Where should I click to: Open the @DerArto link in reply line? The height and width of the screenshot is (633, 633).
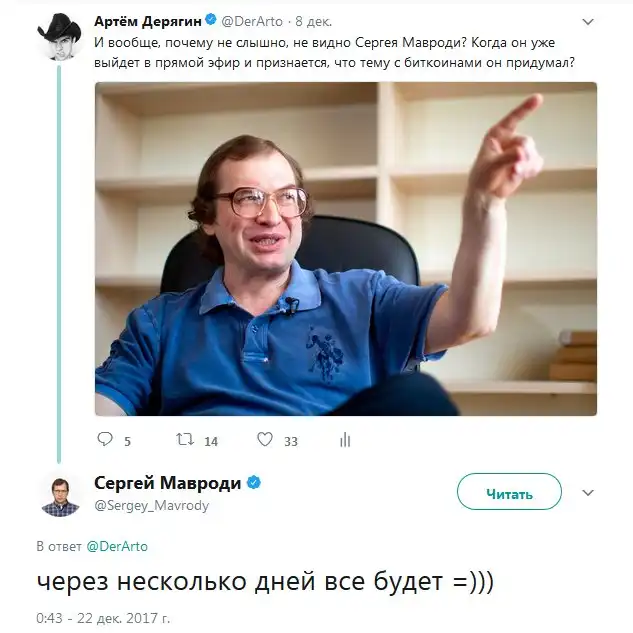point(117,546)
